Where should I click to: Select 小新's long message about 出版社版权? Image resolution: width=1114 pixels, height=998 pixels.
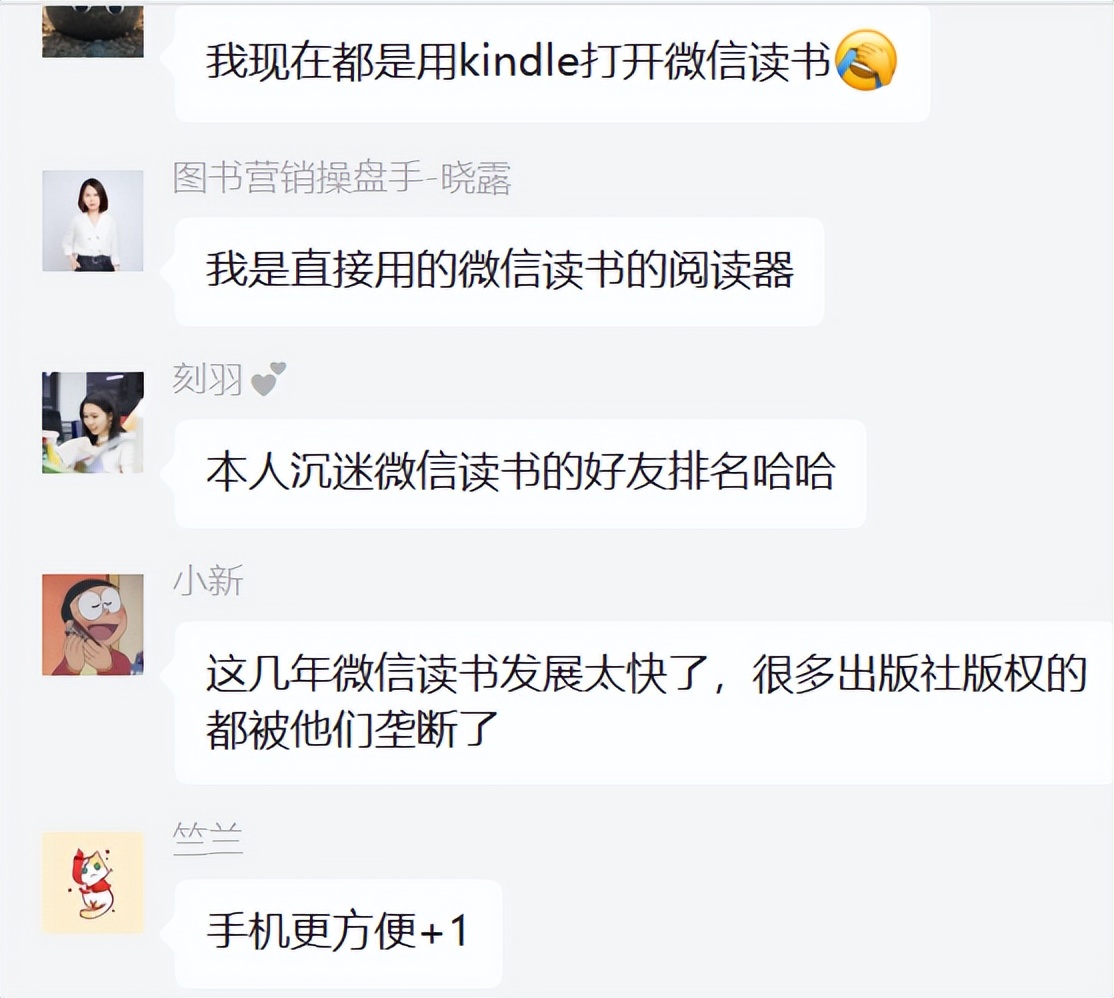point(644,703)
